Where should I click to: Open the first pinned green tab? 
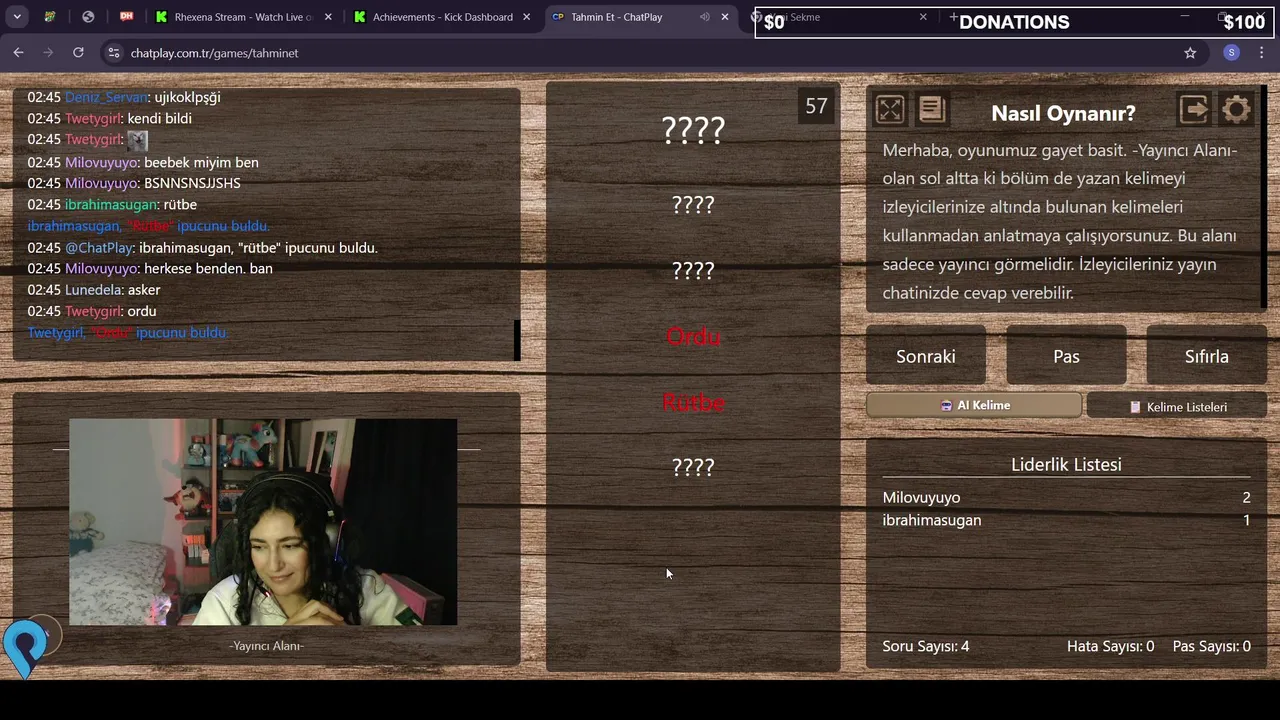(x=50, y=17)
